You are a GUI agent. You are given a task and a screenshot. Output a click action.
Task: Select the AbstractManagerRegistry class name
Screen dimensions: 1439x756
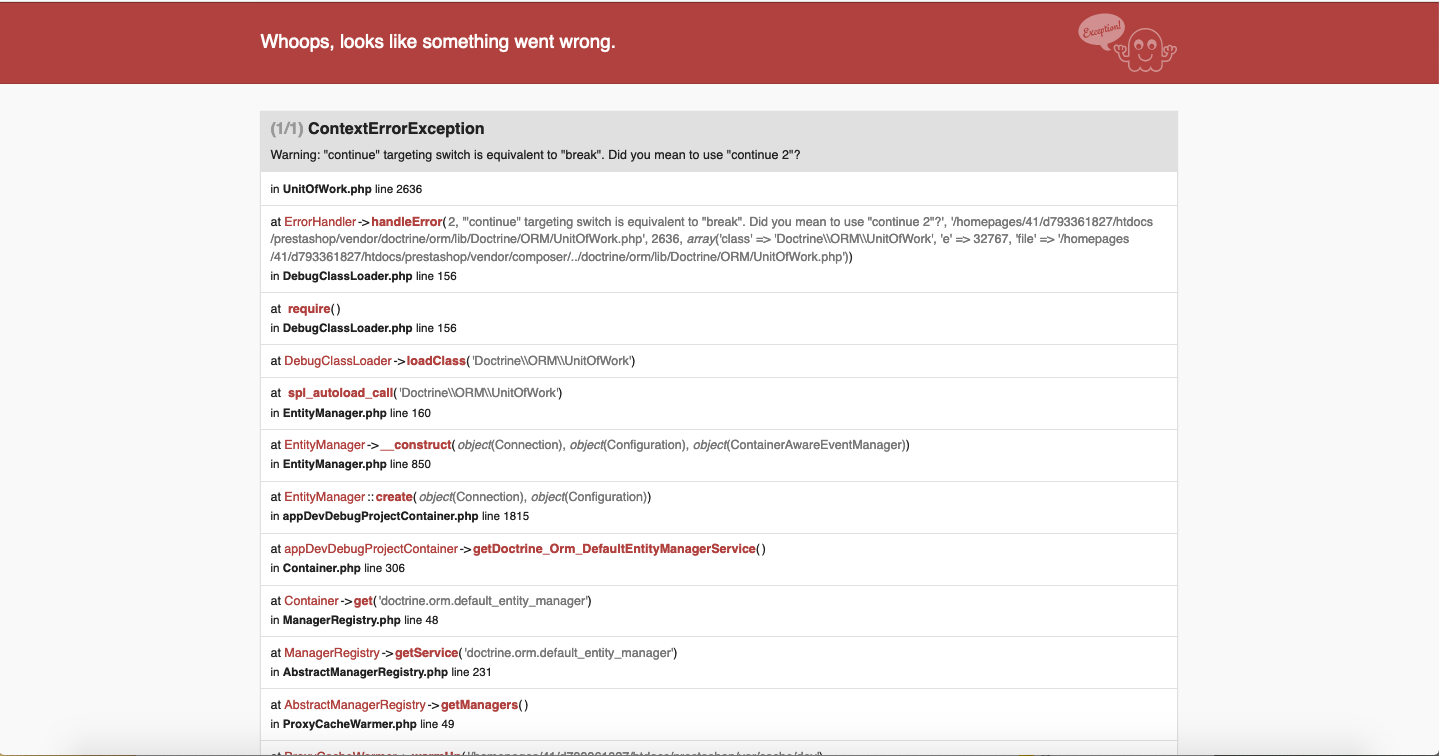355,705
